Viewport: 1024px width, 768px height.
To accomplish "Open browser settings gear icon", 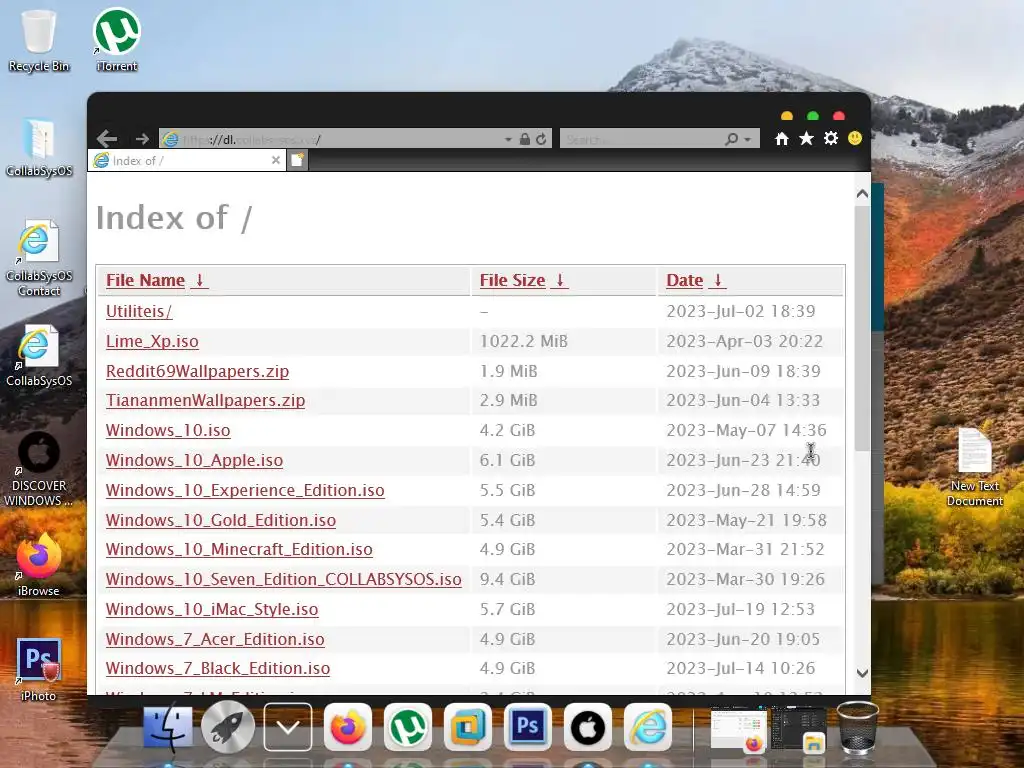I will (830, 138).
